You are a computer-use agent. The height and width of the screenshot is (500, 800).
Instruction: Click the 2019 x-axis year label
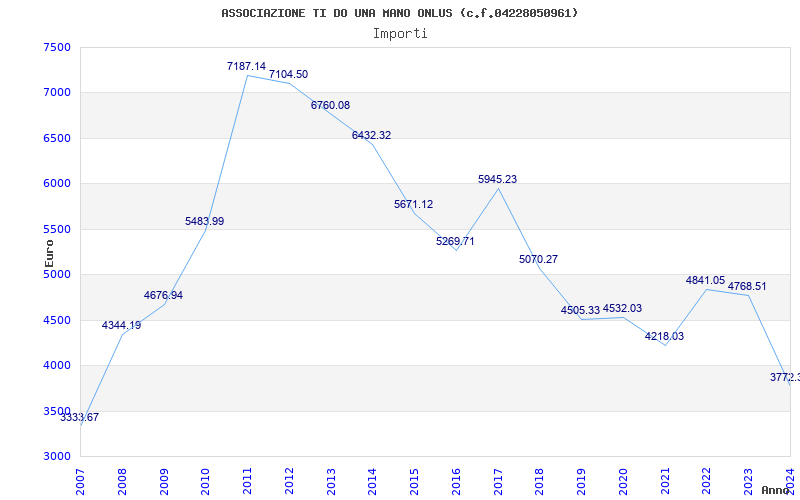(x=581, y=482)
